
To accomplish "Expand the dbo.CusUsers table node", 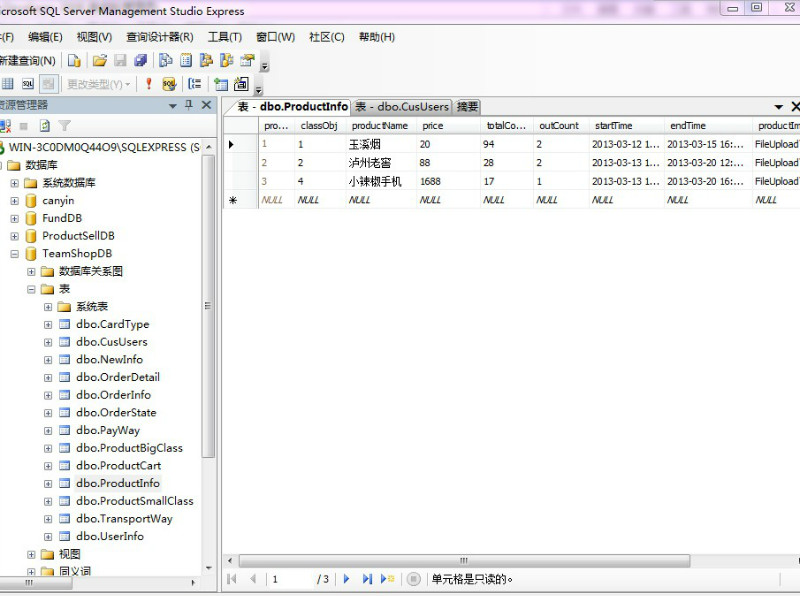I will click(x=48, y=342).
